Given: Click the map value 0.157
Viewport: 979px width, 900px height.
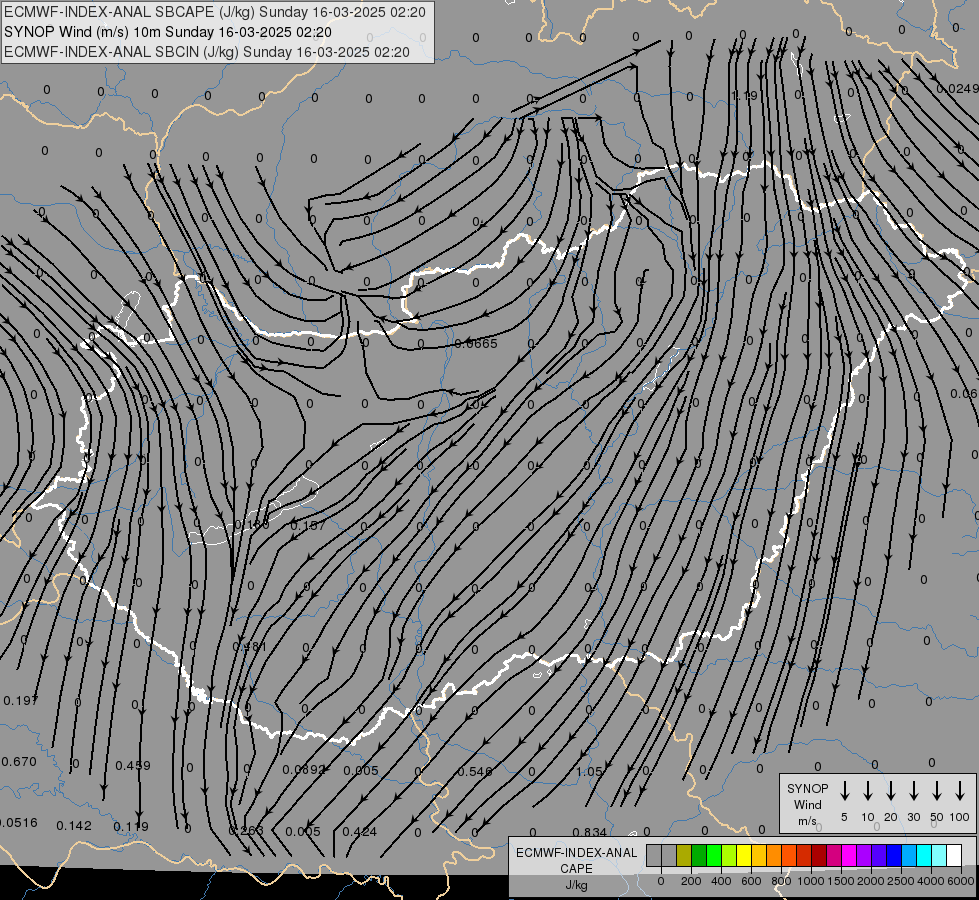Looking at the screenshot, I should click(308, 525).
